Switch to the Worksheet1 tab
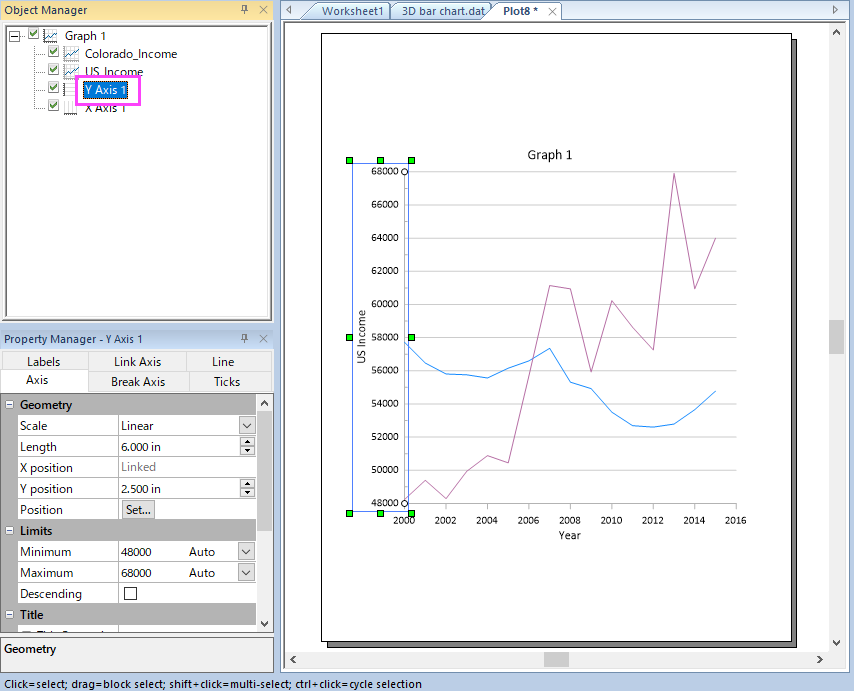The height and width of the screenshot is (691, 854). (x=352, y=11)
